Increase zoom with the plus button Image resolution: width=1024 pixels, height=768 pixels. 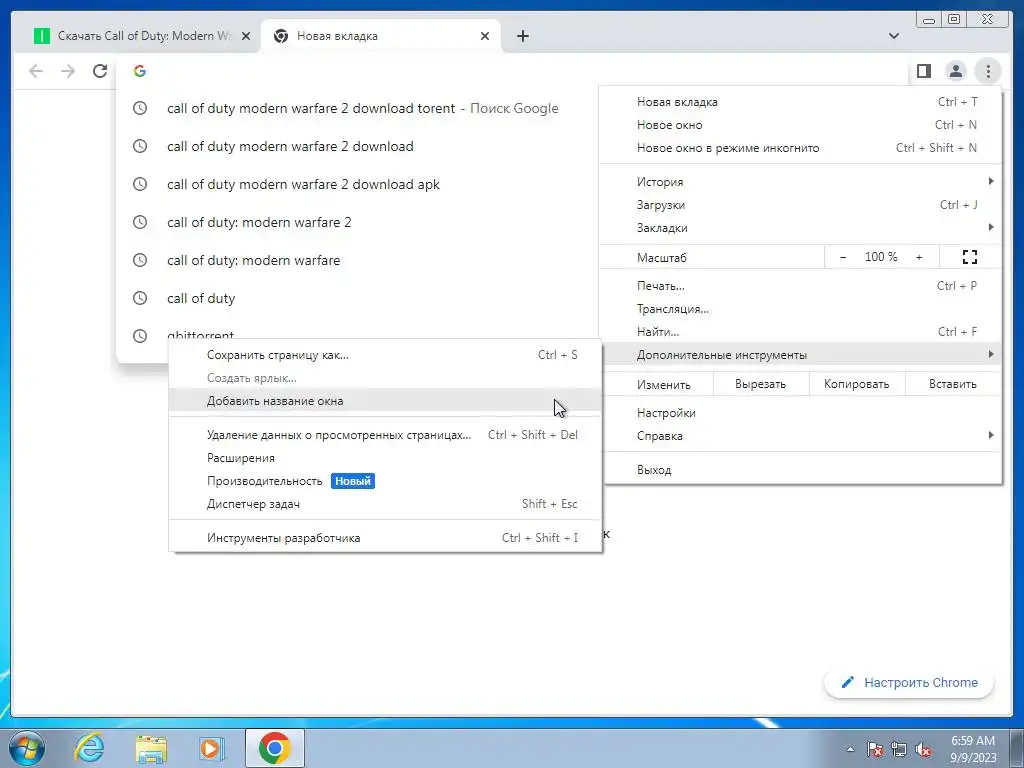click(919, 257)
